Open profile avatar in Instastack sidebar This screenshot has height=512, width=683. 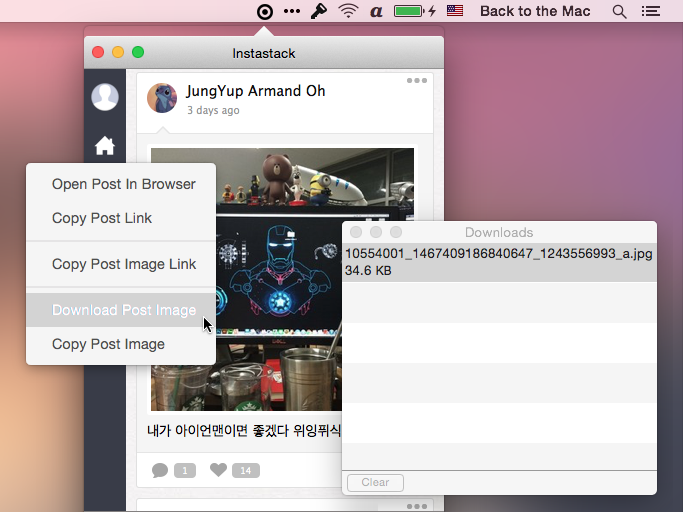click(105, 97)
